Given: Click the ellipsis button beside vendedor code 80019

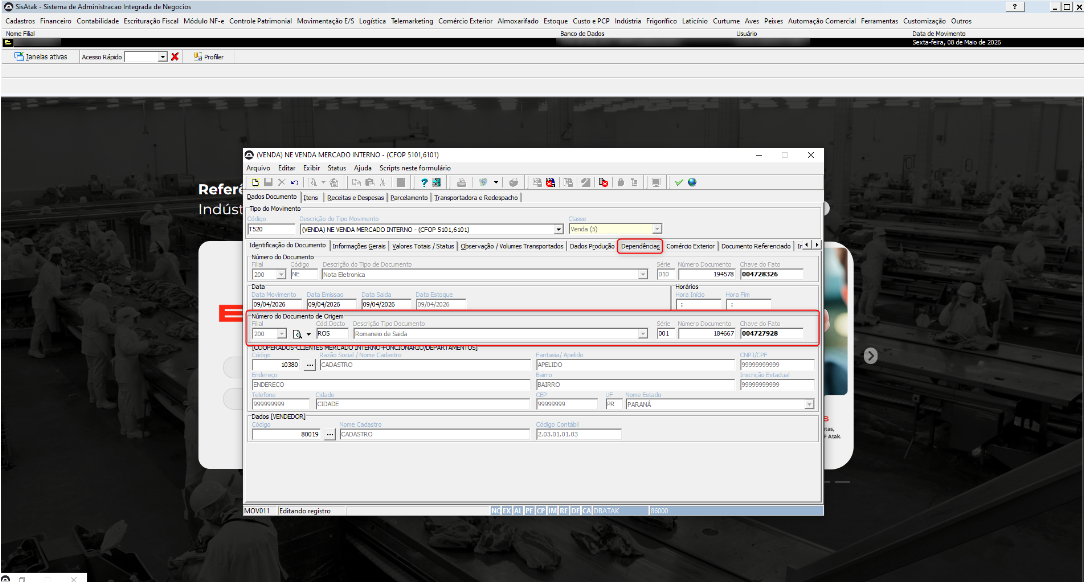Looking at the screenshot, I should pos(329,435).
